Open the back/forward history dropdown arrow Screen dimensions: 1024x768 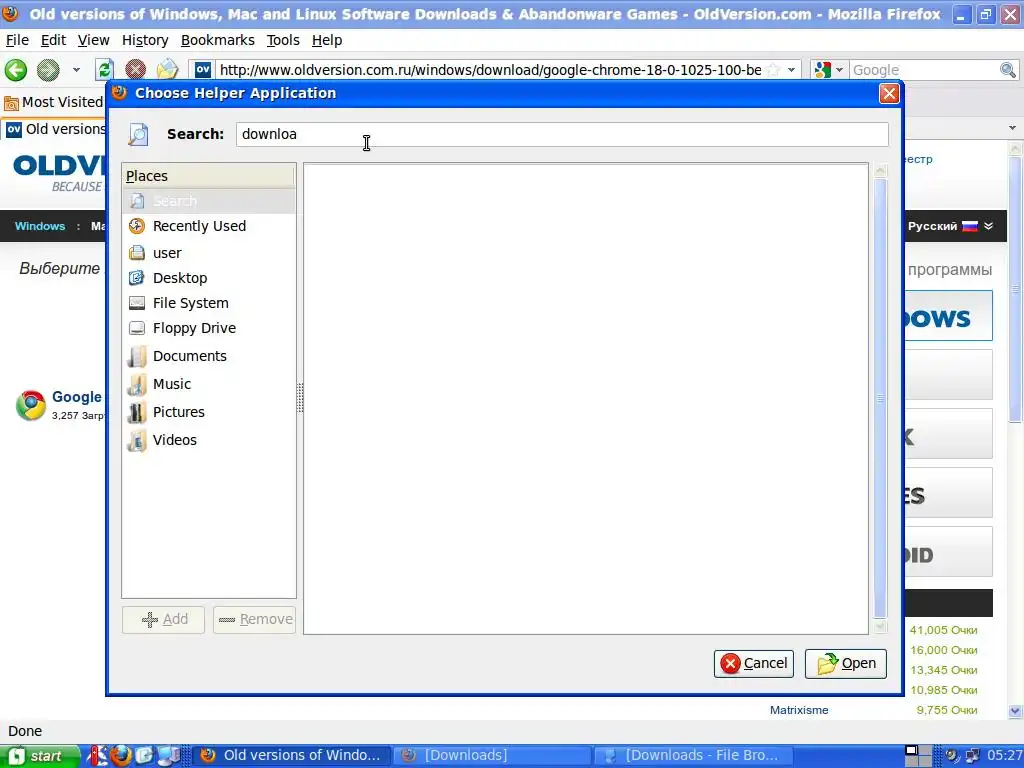(76, 70)
